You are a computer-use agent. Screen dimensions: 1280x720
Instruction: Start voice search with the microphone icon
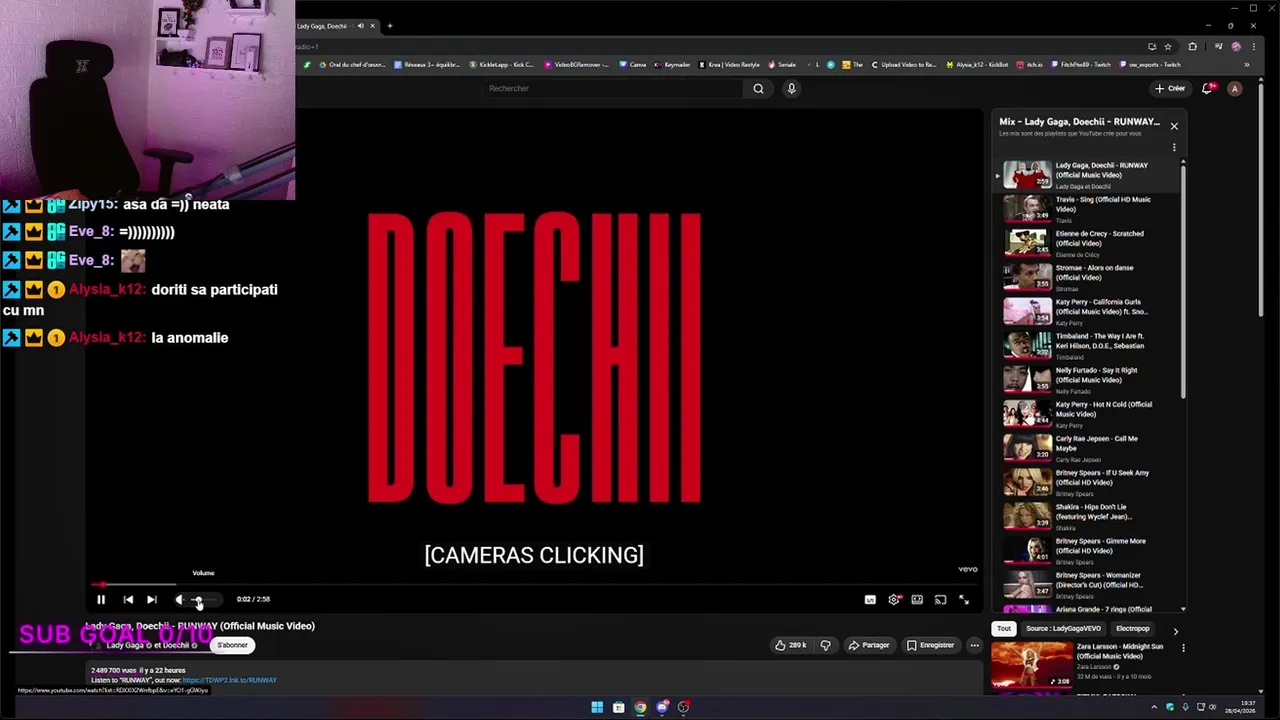[x=791, y=88]
